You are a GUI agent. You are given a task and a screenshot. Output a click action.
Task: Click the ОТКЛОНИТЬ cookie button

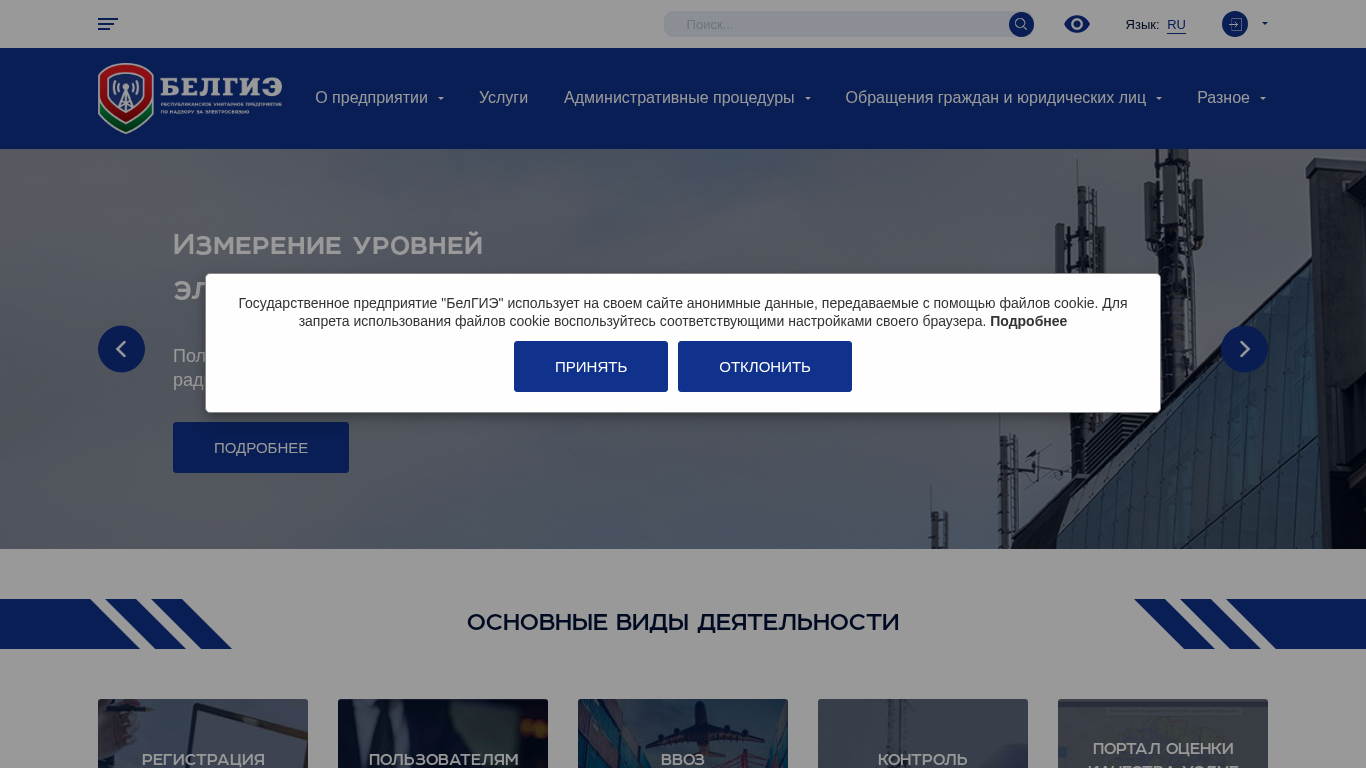click(765, 367)
